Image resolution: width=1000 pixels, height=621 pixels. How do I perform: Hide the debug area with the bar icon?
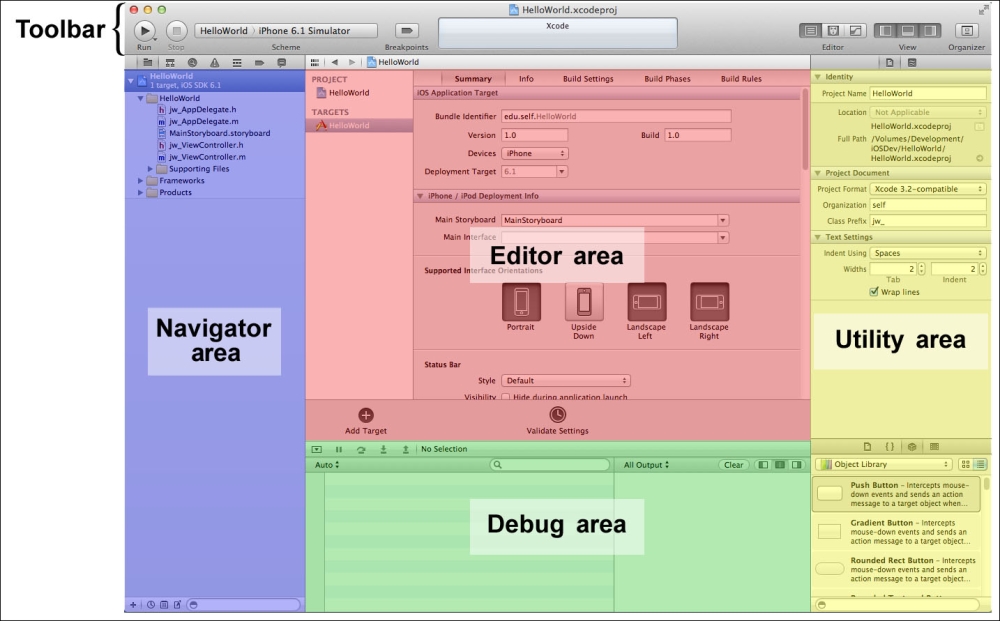[316, 449]
